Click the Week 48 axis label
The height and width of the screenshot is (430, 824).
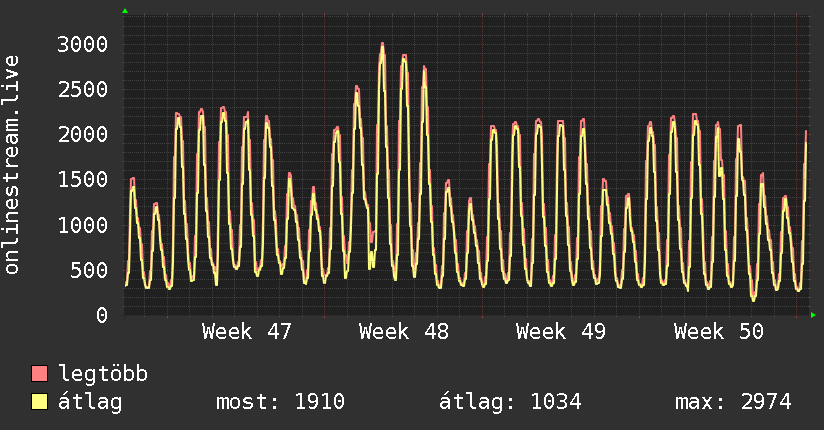404,332
